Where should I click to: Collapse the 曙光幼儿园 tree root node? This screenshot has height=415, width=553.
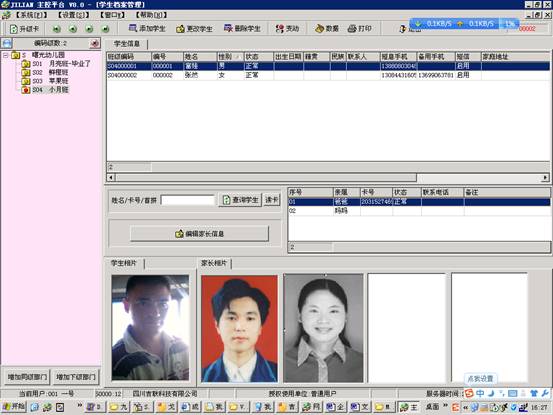coord(6,55)
